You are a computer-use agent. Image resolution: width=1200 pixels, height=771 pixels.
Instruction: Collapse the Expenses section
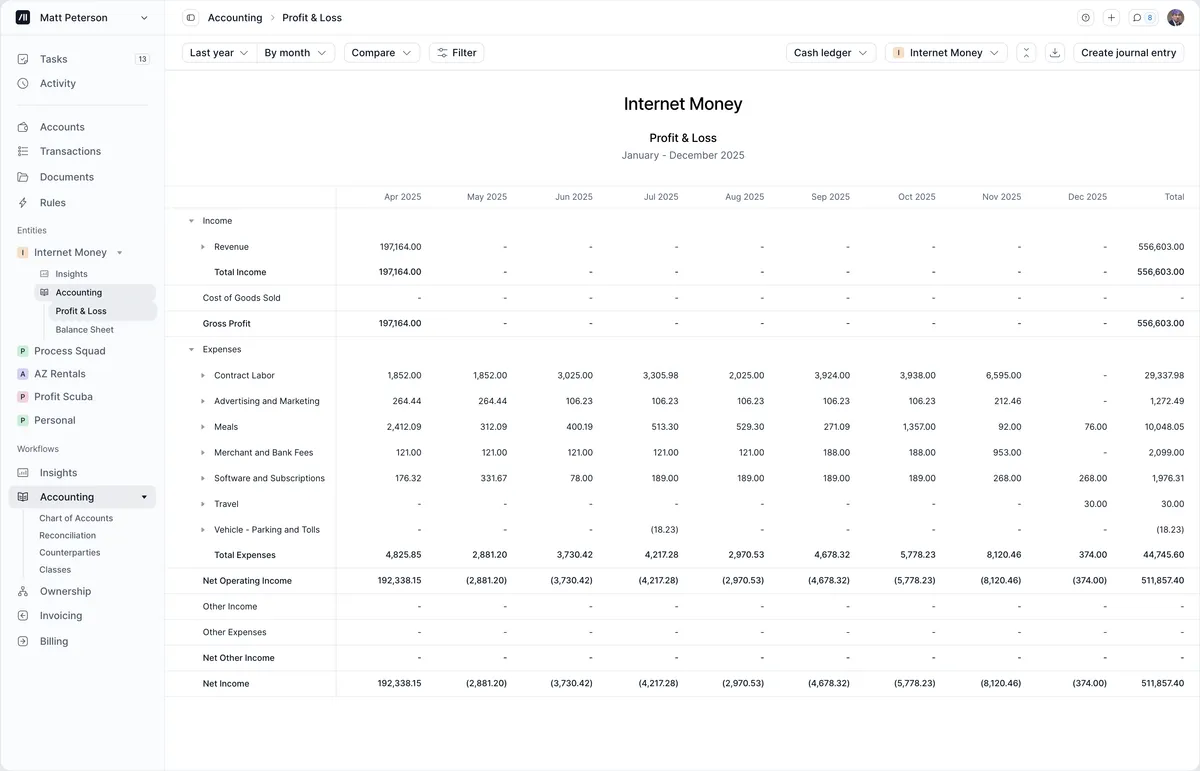[191, 350]
